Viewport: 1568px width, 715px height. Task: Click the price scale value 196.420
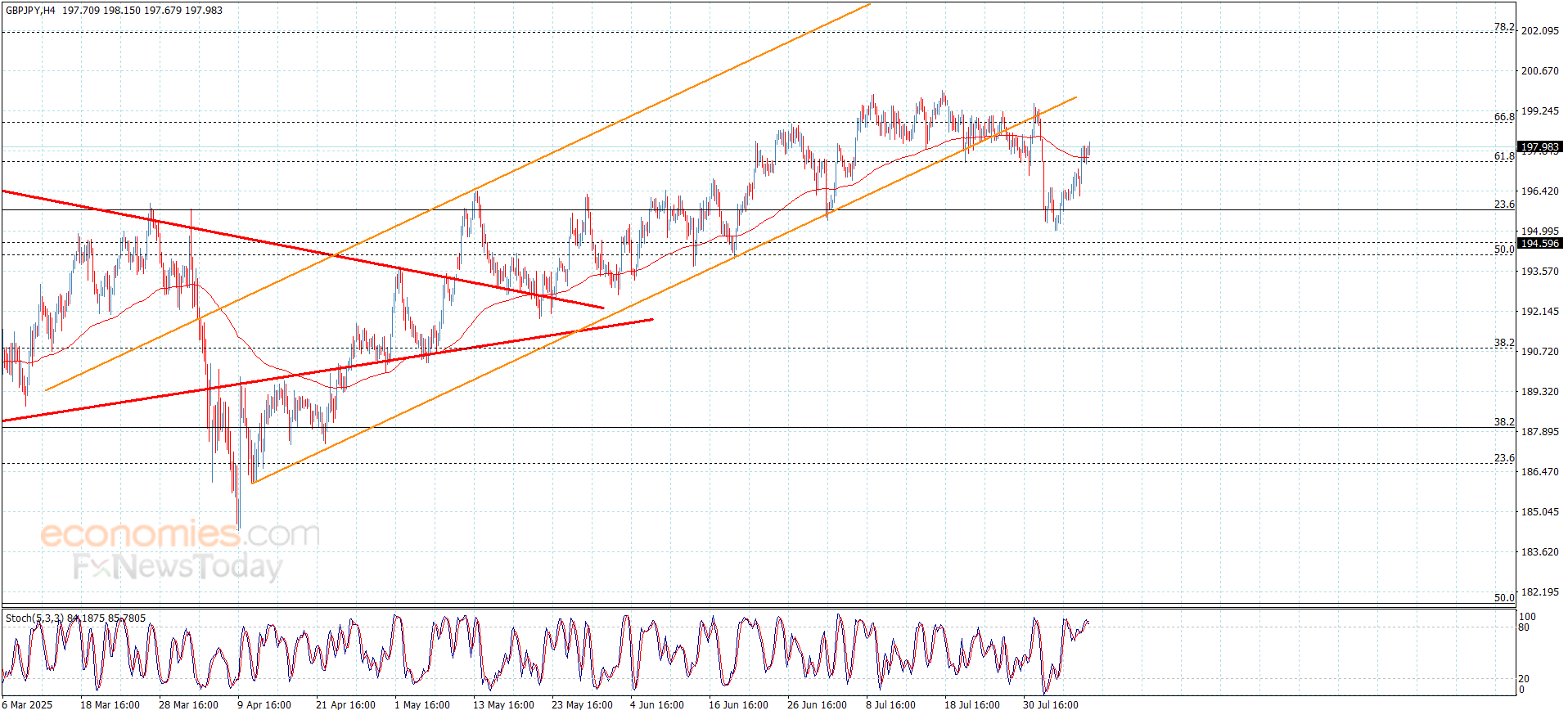(x=1539, y=191)
